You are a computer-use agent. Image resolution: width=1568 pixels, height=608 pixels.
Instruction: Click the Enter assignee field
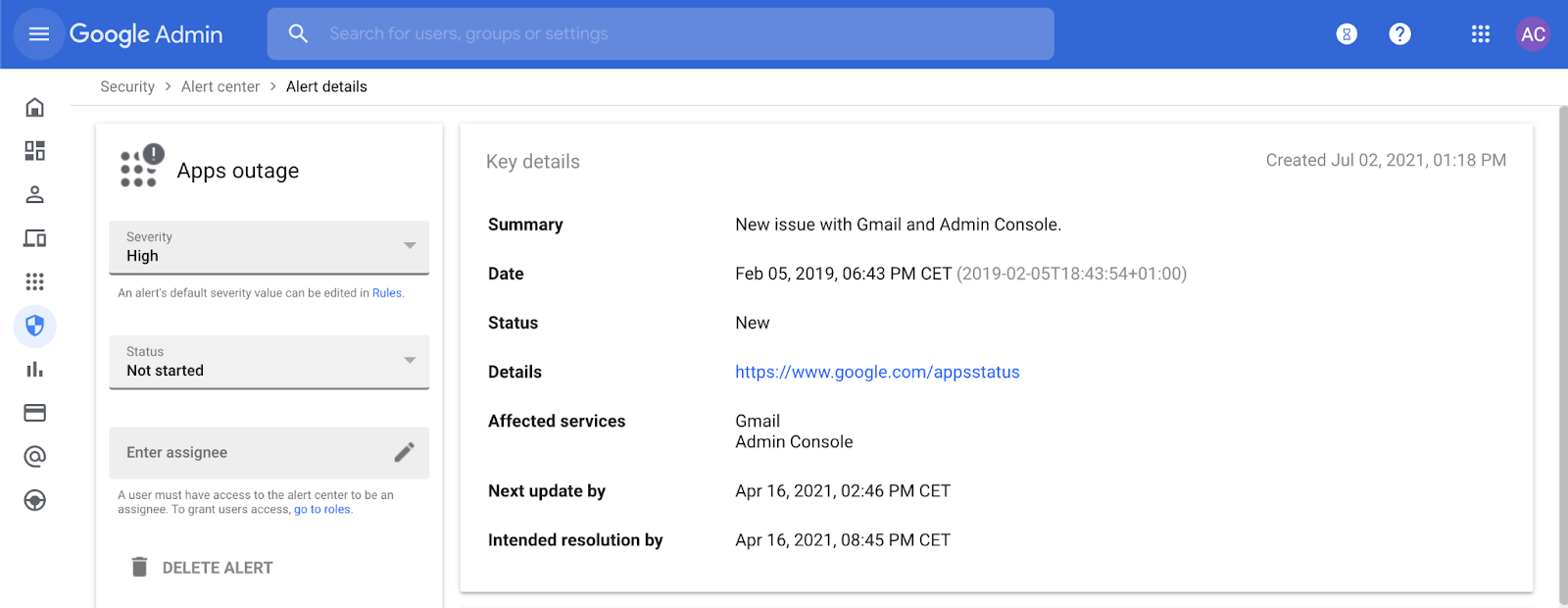click(269, 452)
